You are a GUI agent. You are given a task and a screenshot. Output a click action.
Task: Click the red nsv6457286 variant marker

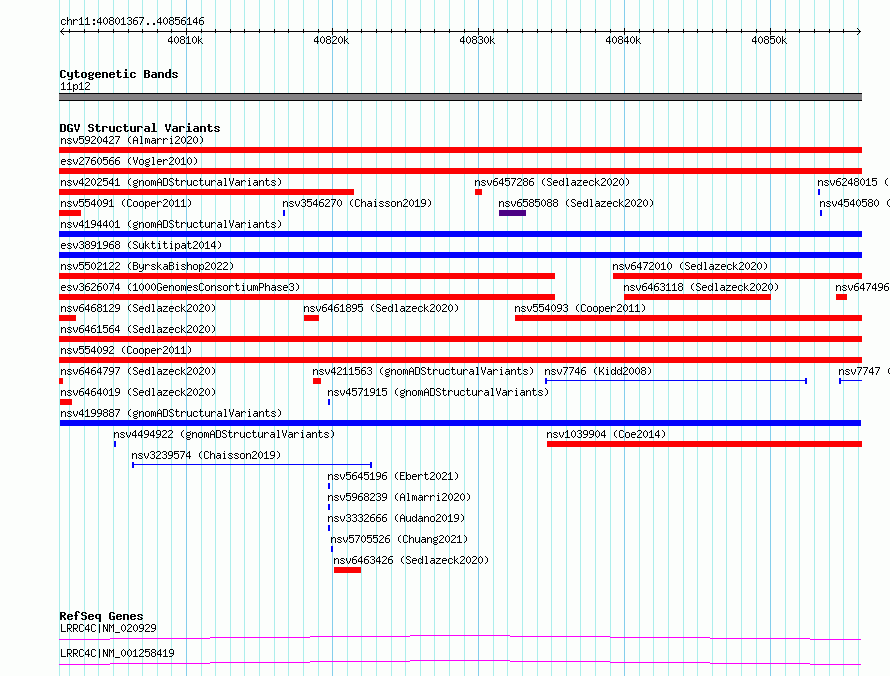[x=478, y=192]
